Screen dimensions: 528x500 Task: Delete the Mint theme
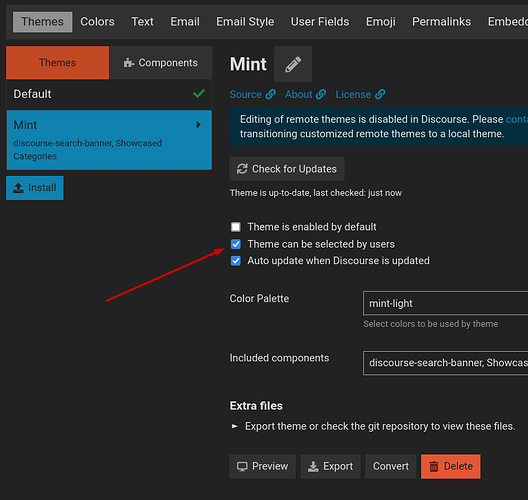click(x=451, y=466)
